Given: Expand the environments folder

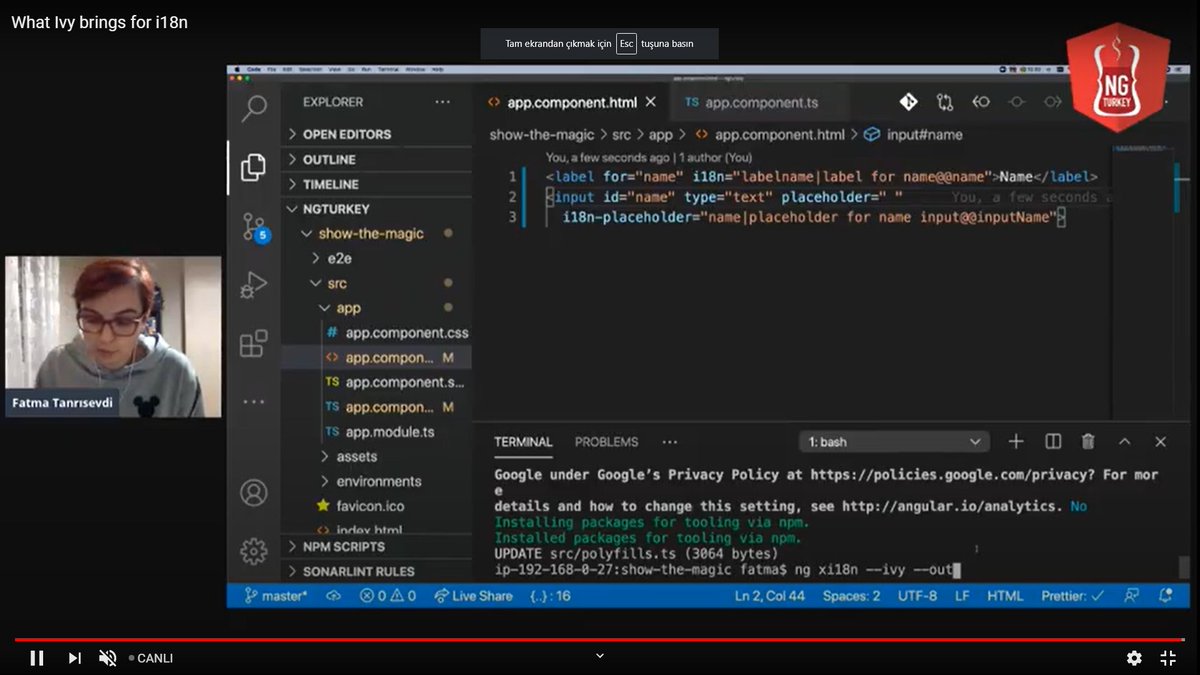Looking at the screenshot, I should tap(376, 481).
